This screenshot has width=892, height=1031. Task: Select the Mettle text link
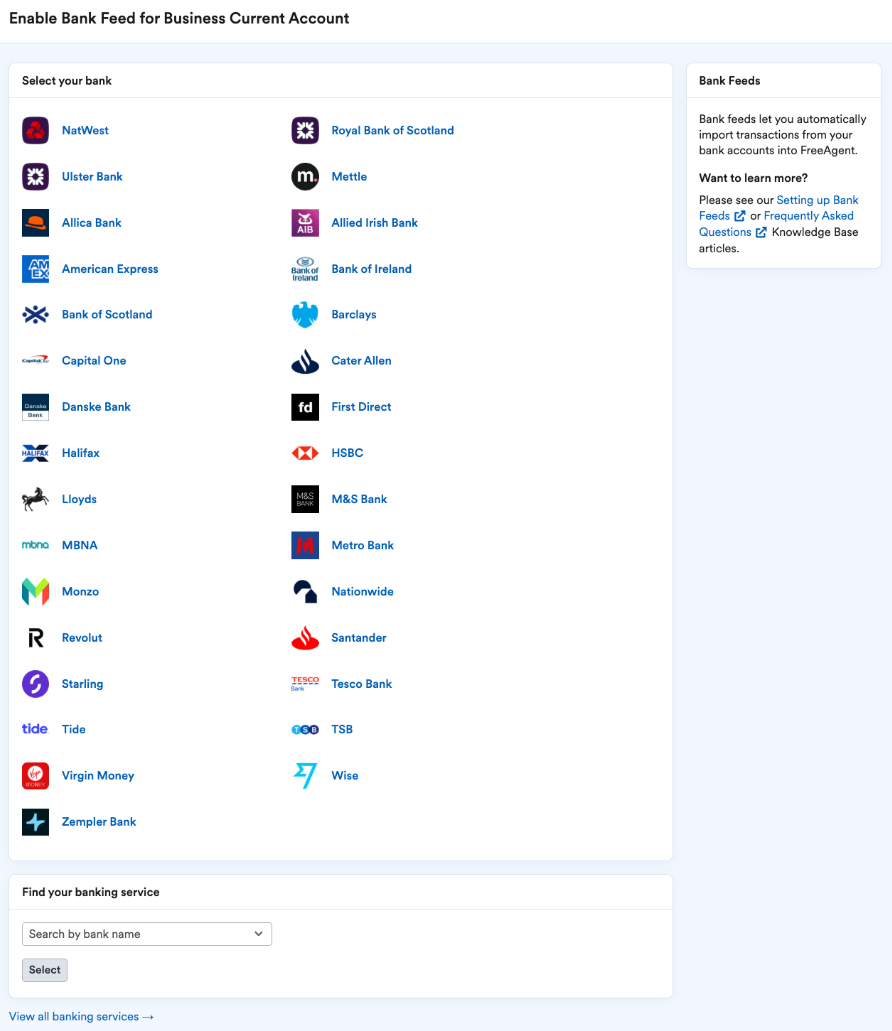pos(349,176)
